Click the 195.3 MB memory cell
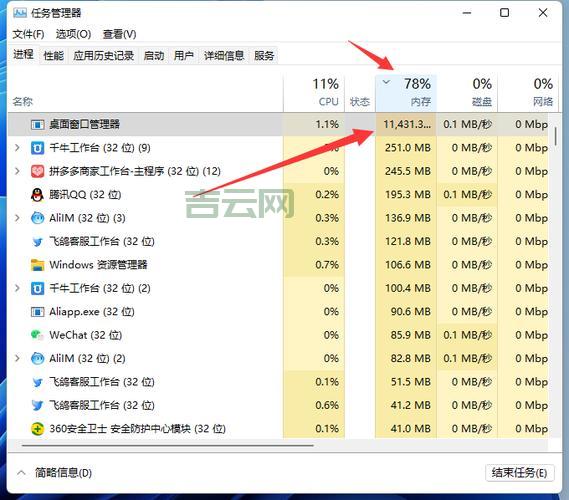Screen dimensions: 569x500 click(x=406, y=195)
